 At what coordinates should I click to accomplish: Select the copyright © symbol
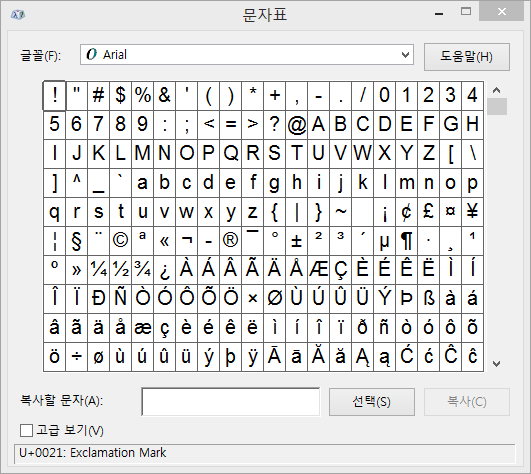121,241
